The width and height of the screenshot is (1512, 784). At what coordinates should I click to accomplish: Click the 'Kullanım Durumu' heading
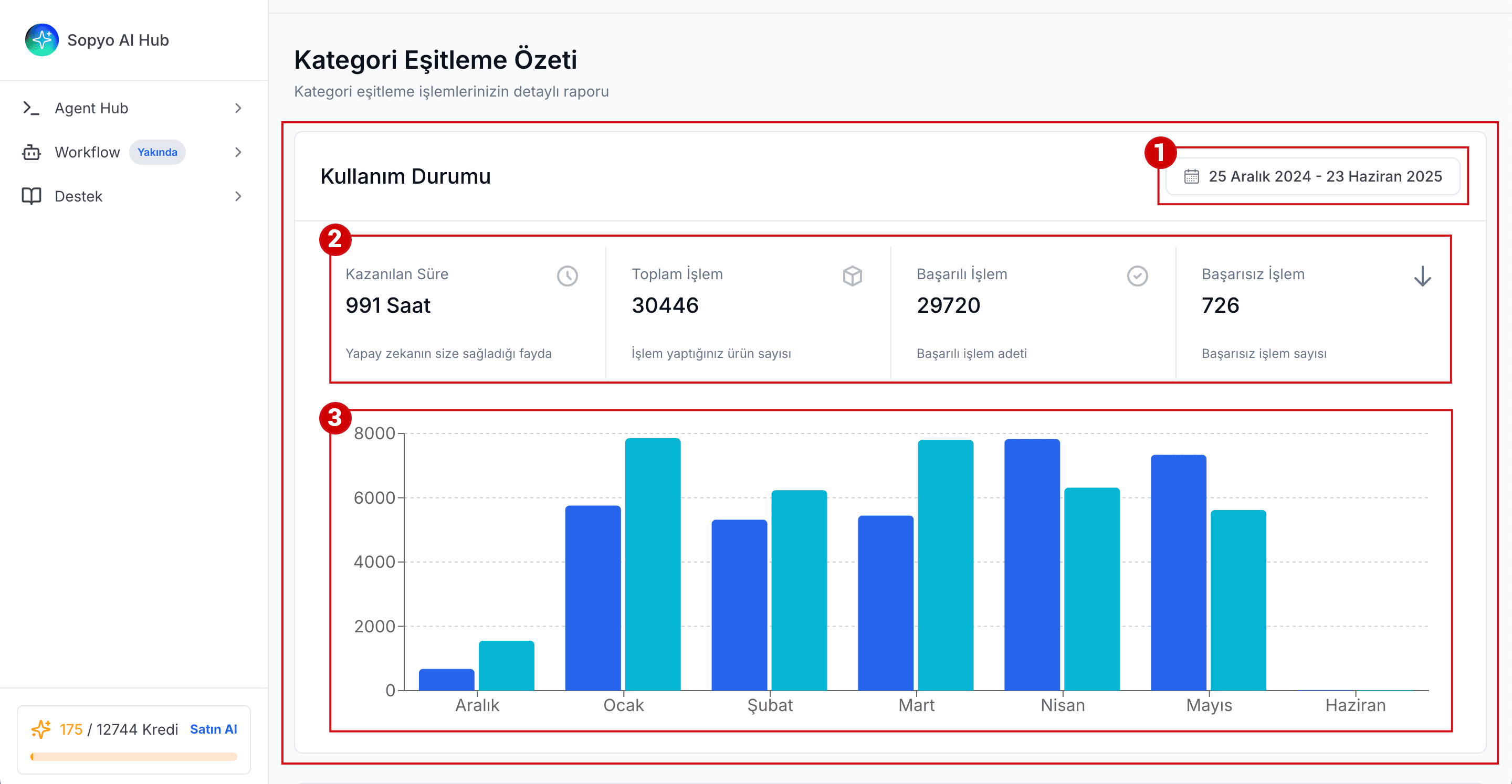click(406, 176)
